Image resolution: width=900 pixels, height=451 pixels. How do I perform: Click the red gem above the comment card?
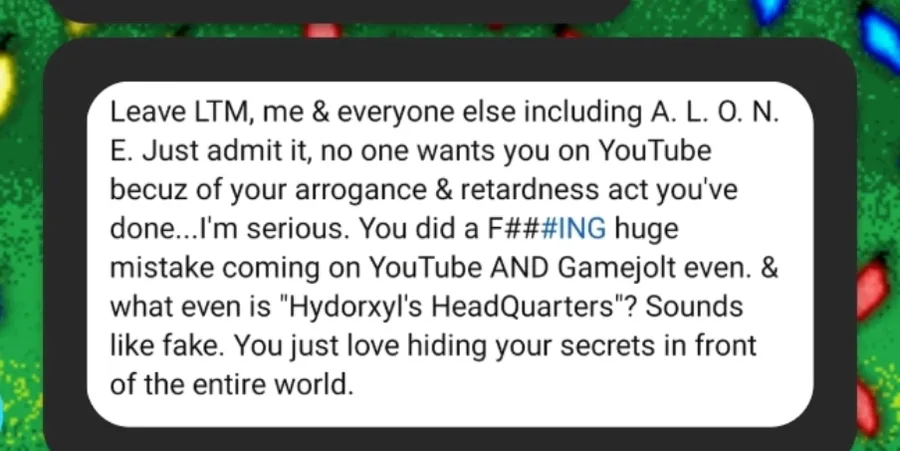coord(323,30)
